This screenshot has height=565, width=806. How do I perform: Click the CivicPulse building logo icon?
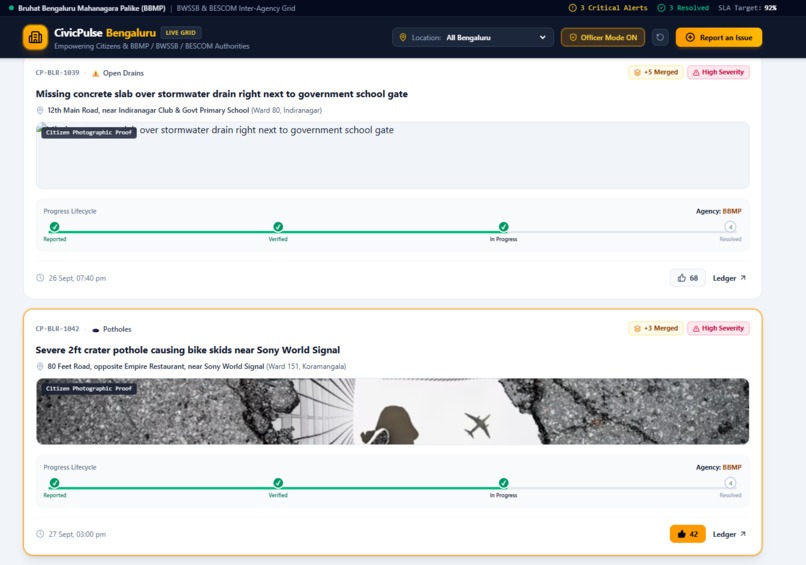coord(35,37)
